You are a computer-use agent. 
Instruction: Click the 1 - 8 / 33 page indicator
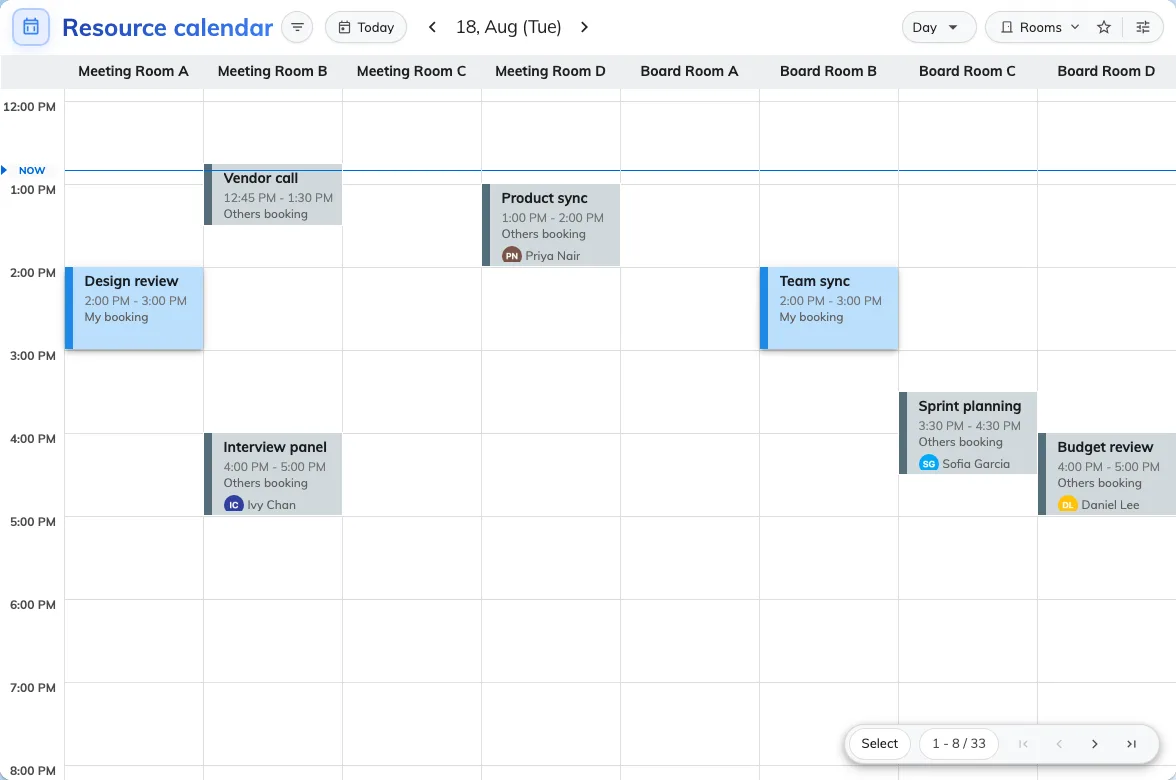coord(958,743)
